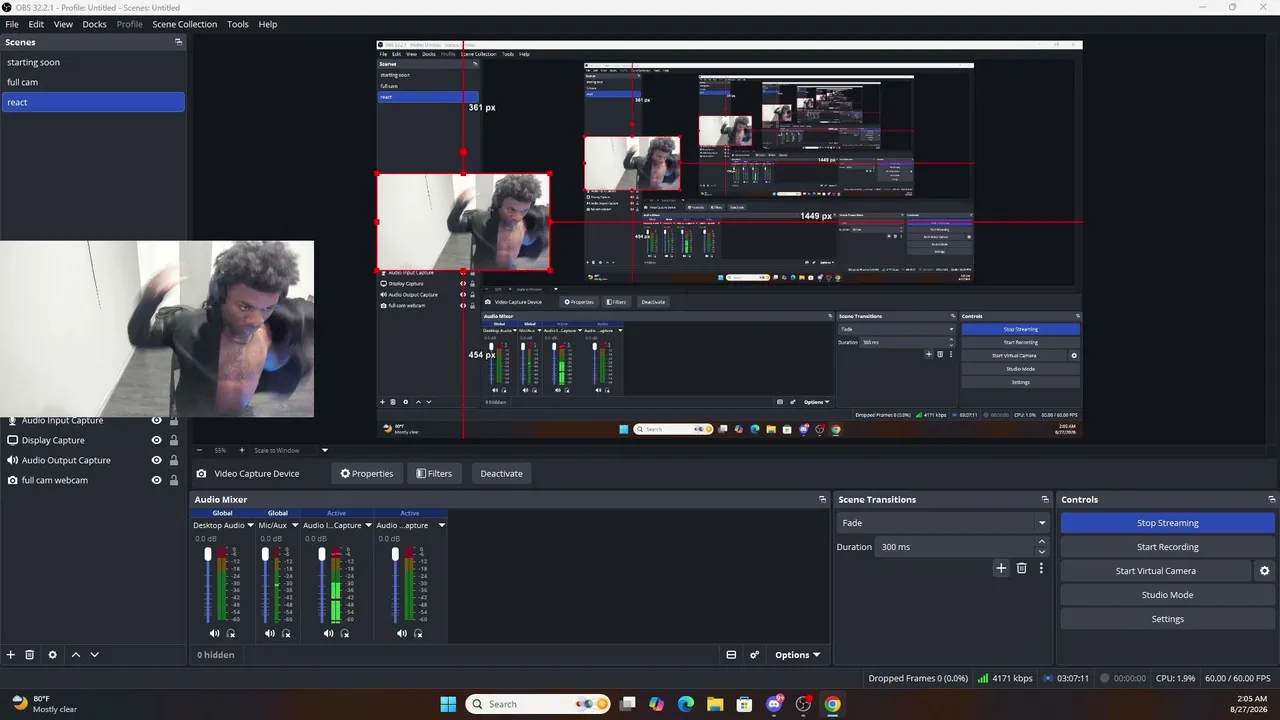1280x720 pixels.
Task: Open the Tools menu
Action: [238, 24]
